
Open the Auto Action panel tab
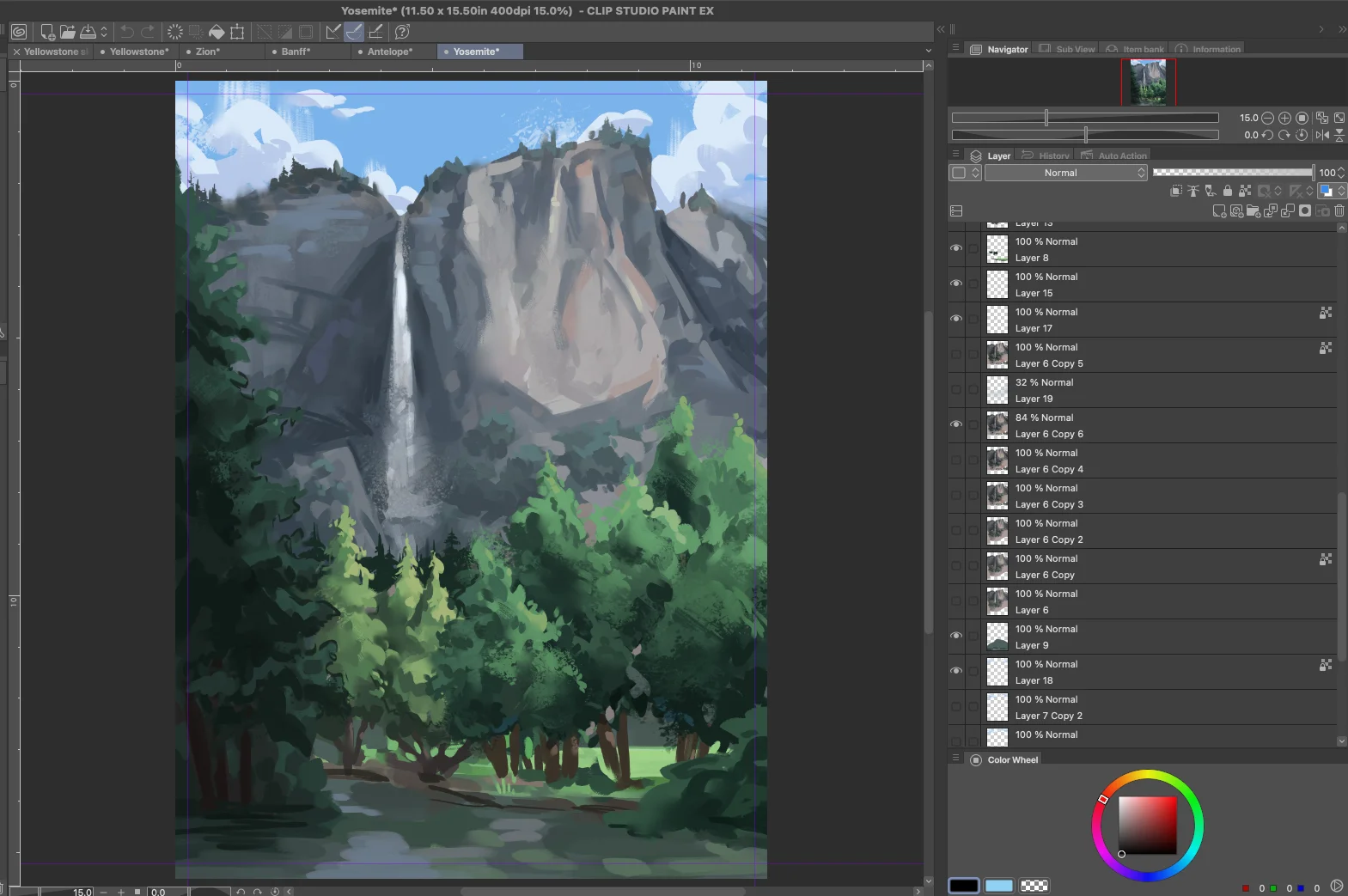(x=1113, y=155)
